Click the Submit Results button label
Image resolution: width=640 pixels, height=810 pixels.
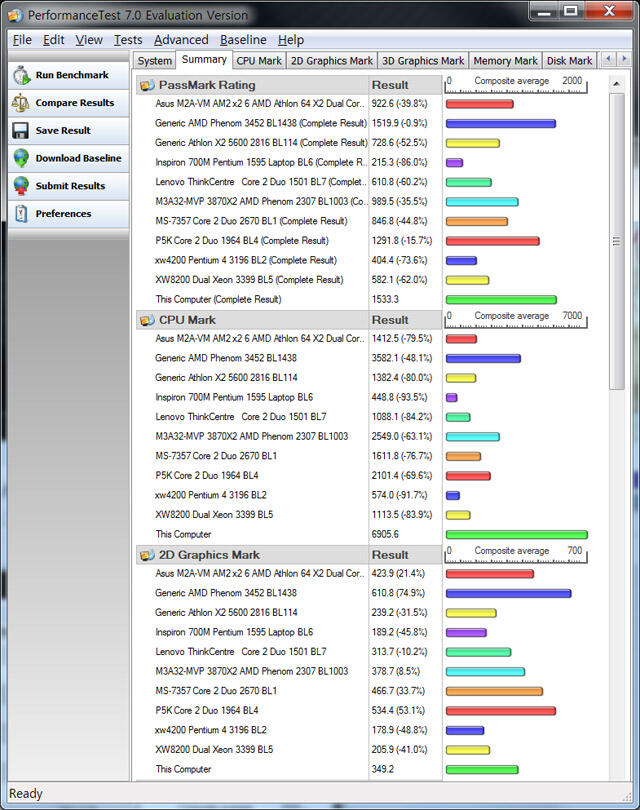tap(70, 186)
